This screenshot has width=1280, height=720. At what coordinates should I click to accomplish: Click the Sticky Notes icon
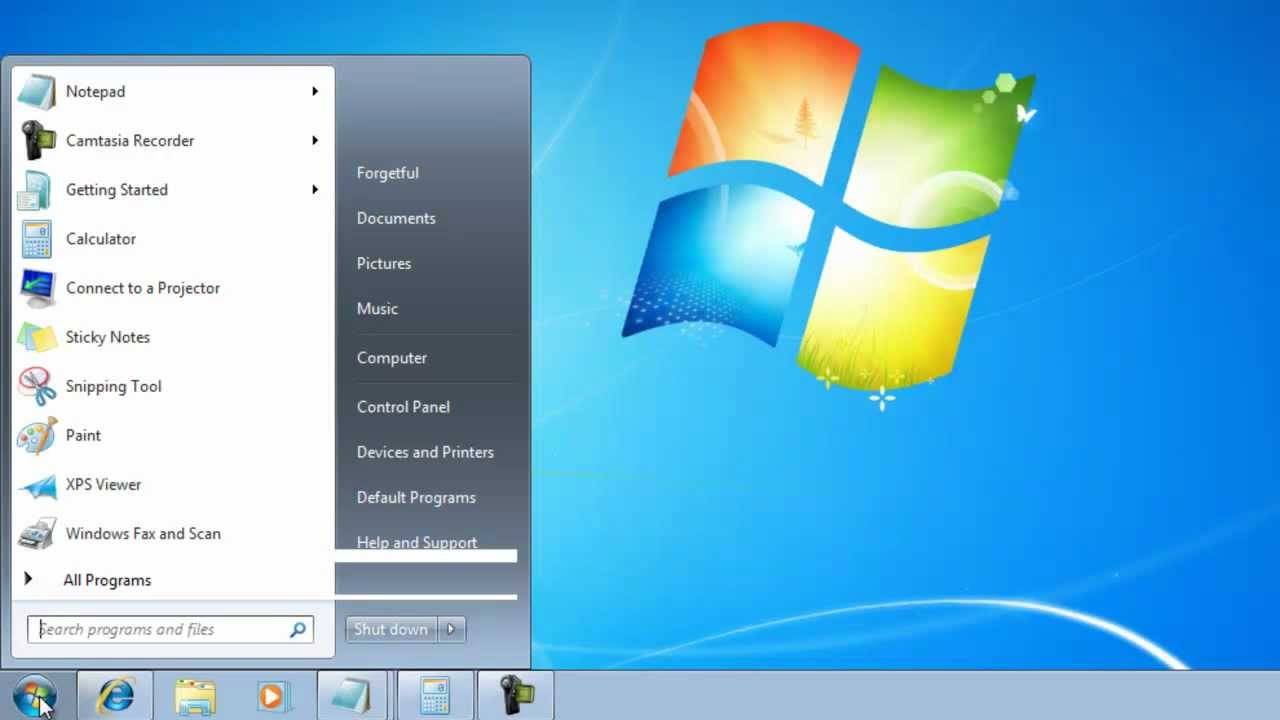(37, 337)
